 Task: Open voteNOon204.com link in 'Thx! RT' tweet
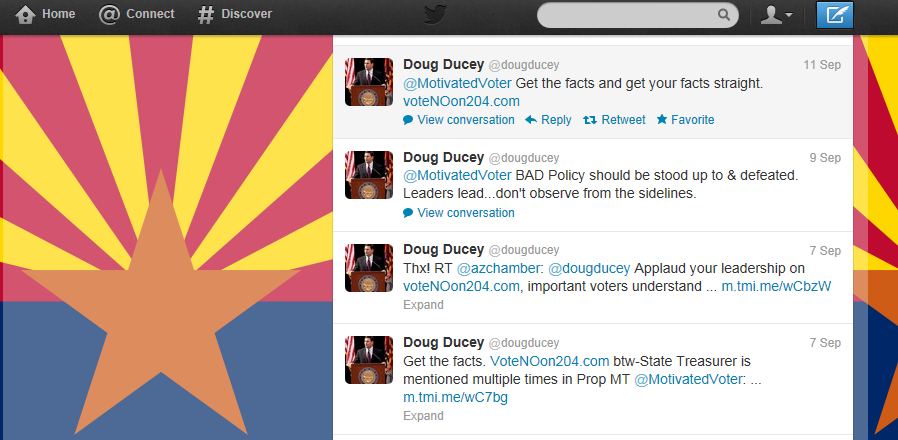pos(462,286)
